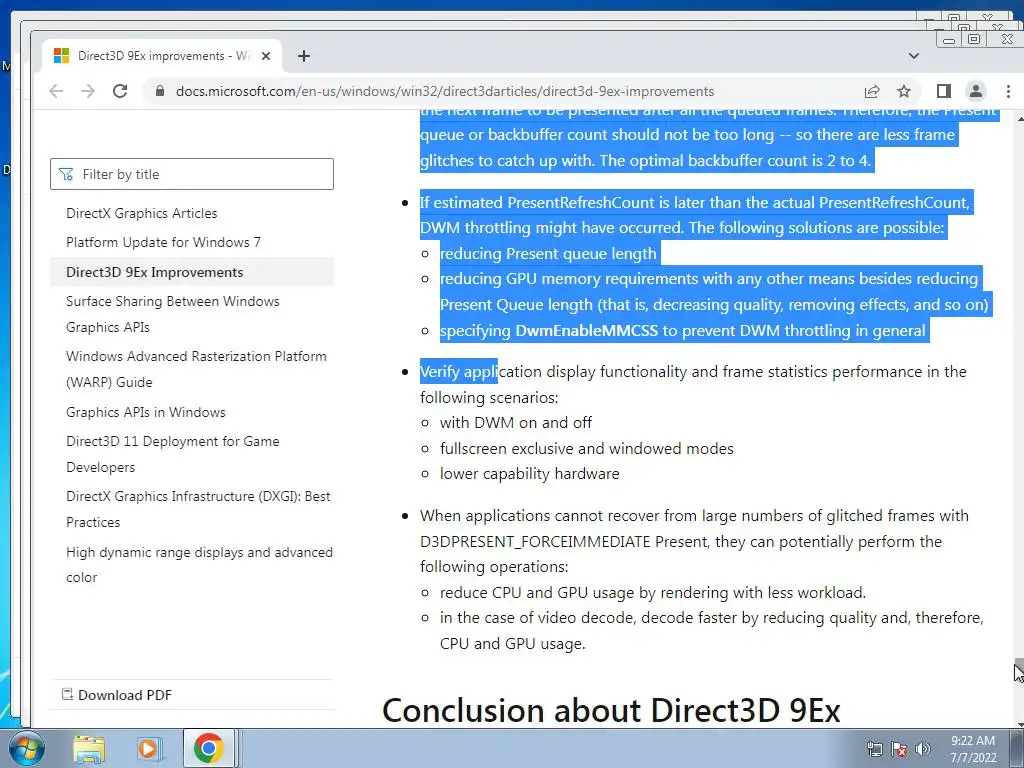Click 'fullscreen exclusive and windowed modes' text
Screen dimensions: 1024x768
point(586,449)
